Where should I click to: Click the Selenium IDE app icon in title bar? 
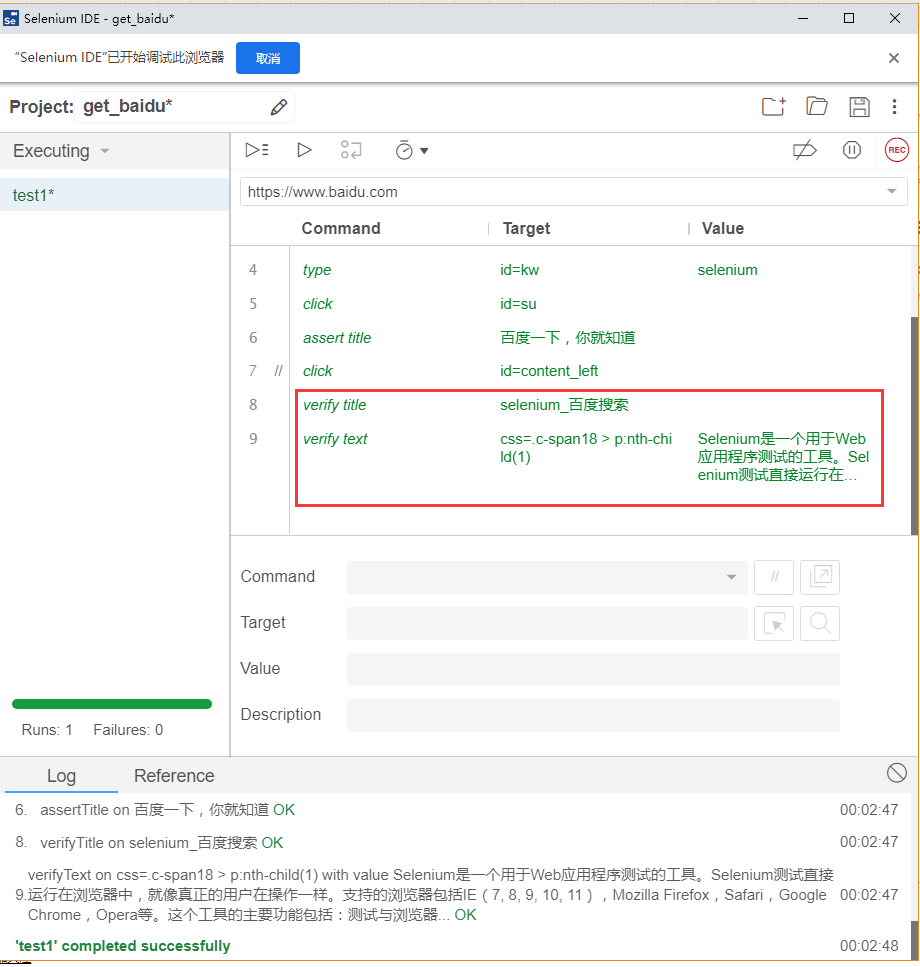pyautogui.click(x=10, y=19)
